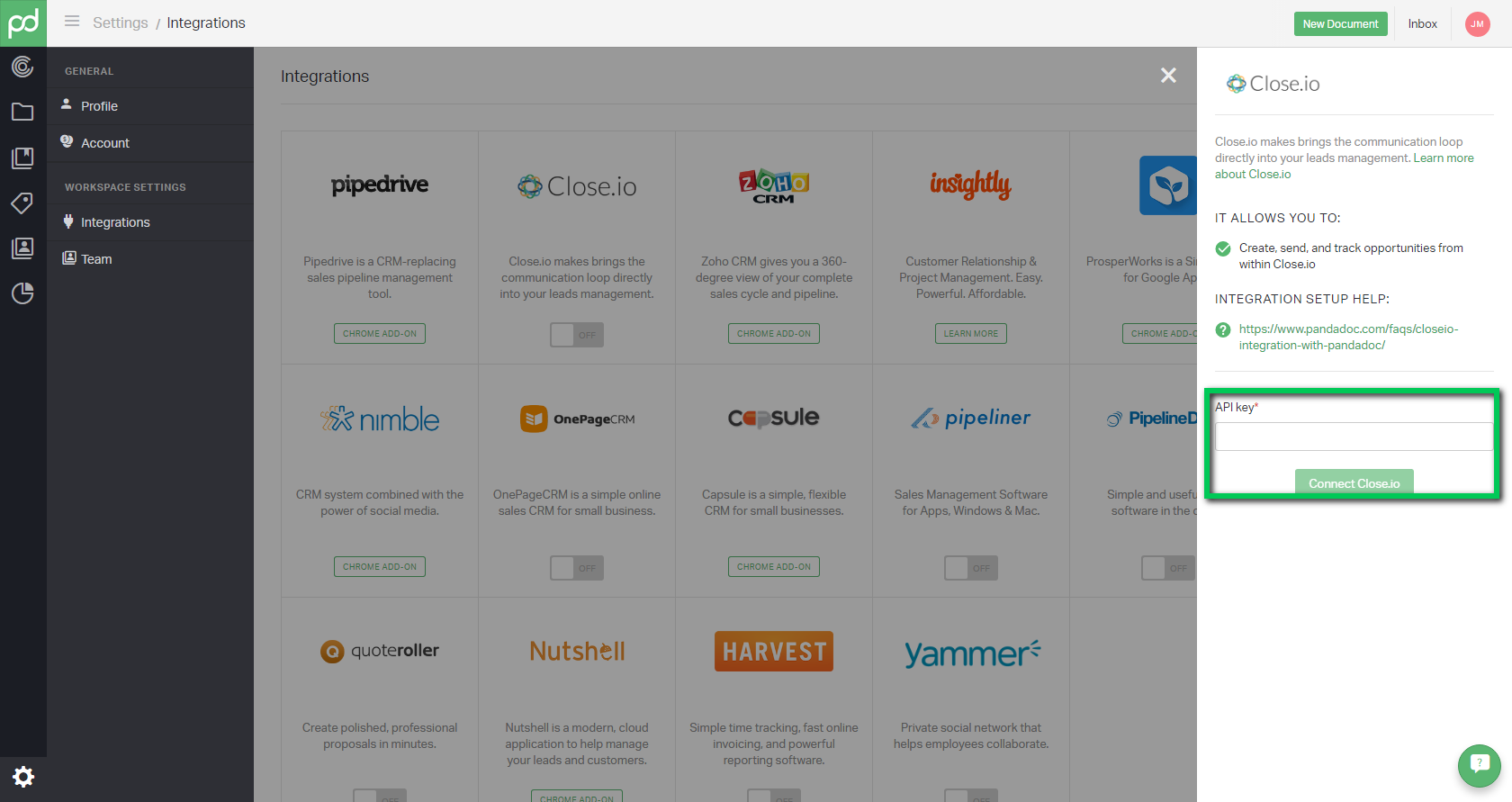Image resolution: width=1512 pixels, height=802 pixels.
Task: Toggle the Close.io integration switch
Action: pyautogui.click(x=577, y=335)
